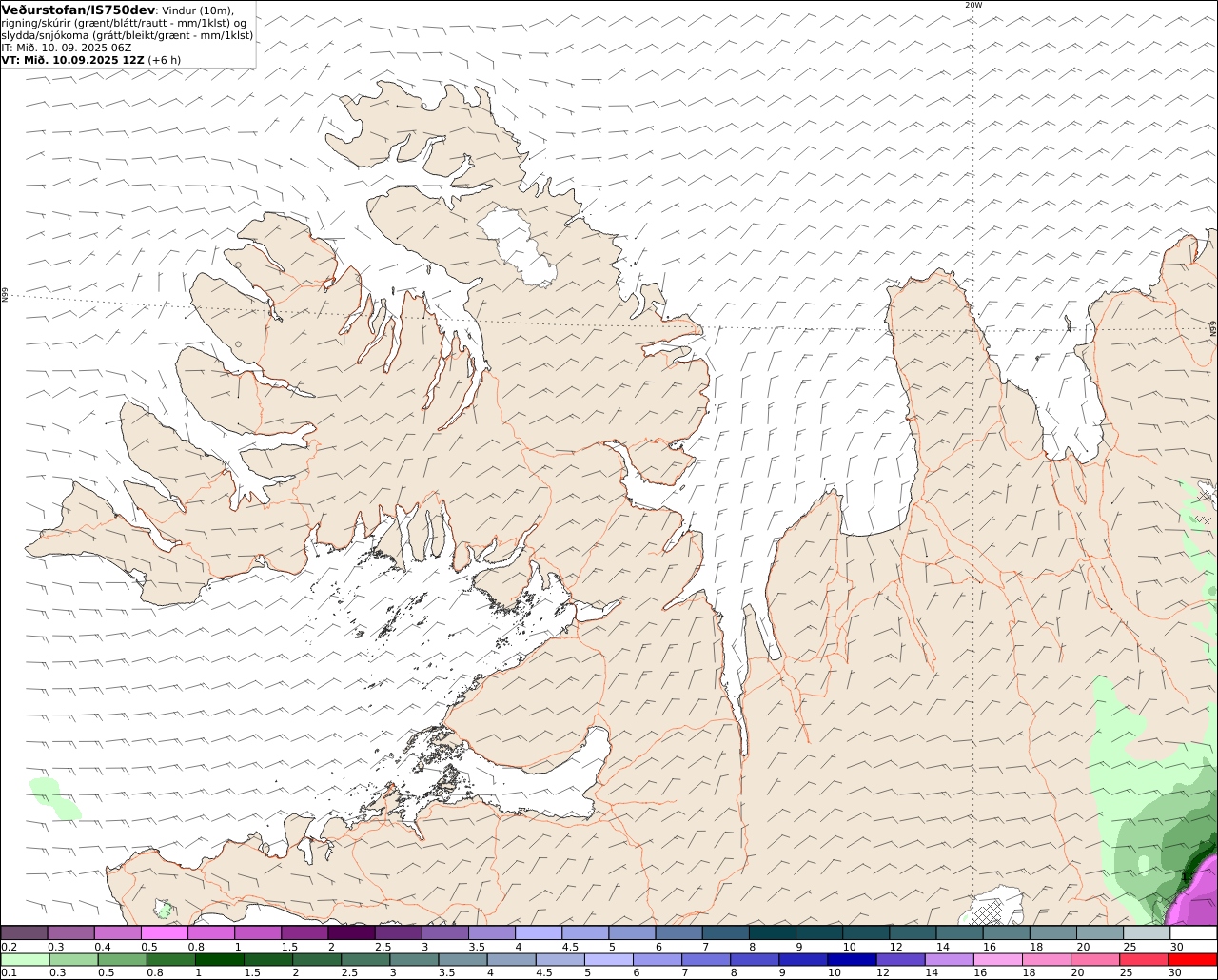Select the '0.4' upper legend label
1218x980 pixels.
(x=103, y=947)
